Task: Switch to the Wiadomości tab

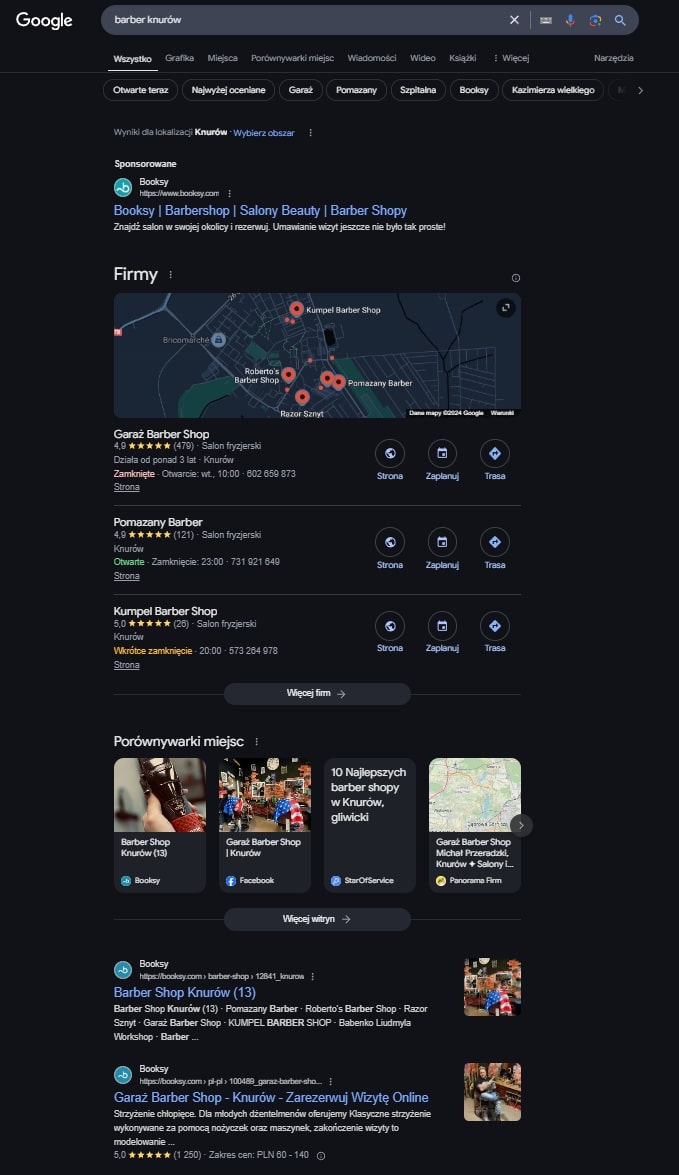Action: click(x=372, y=58)
